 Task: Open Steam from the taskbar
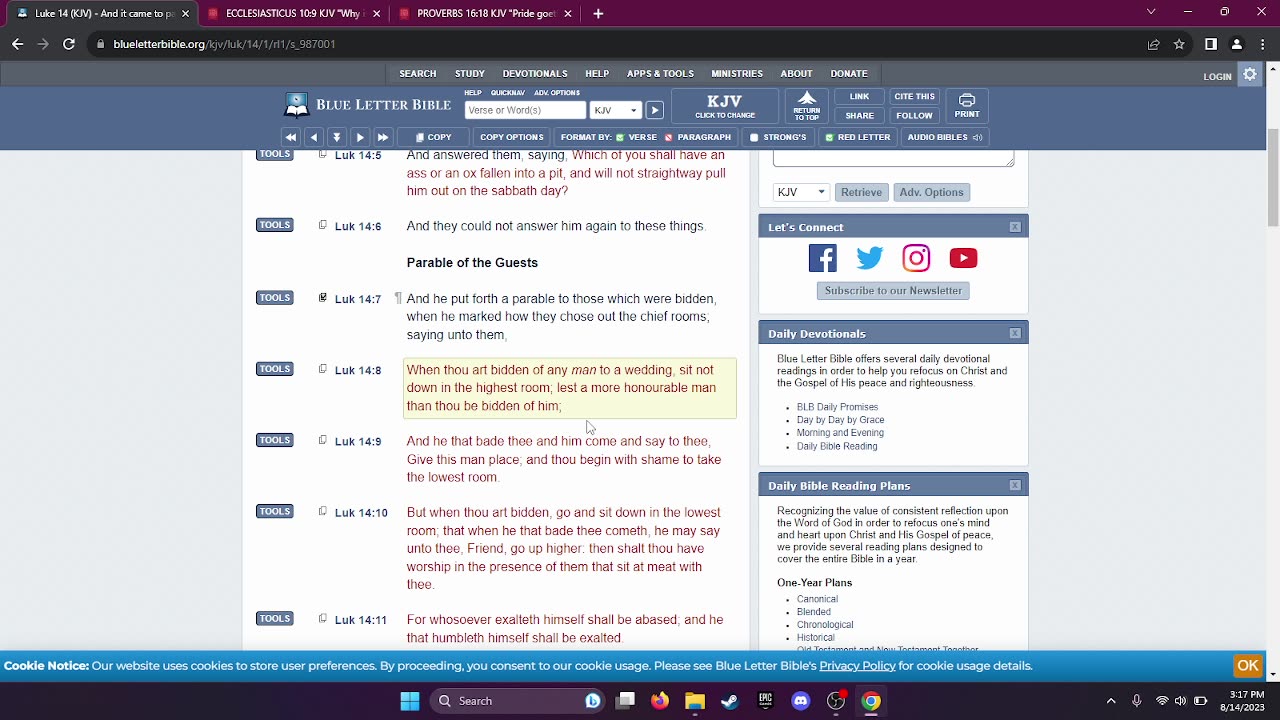[730, 701]
